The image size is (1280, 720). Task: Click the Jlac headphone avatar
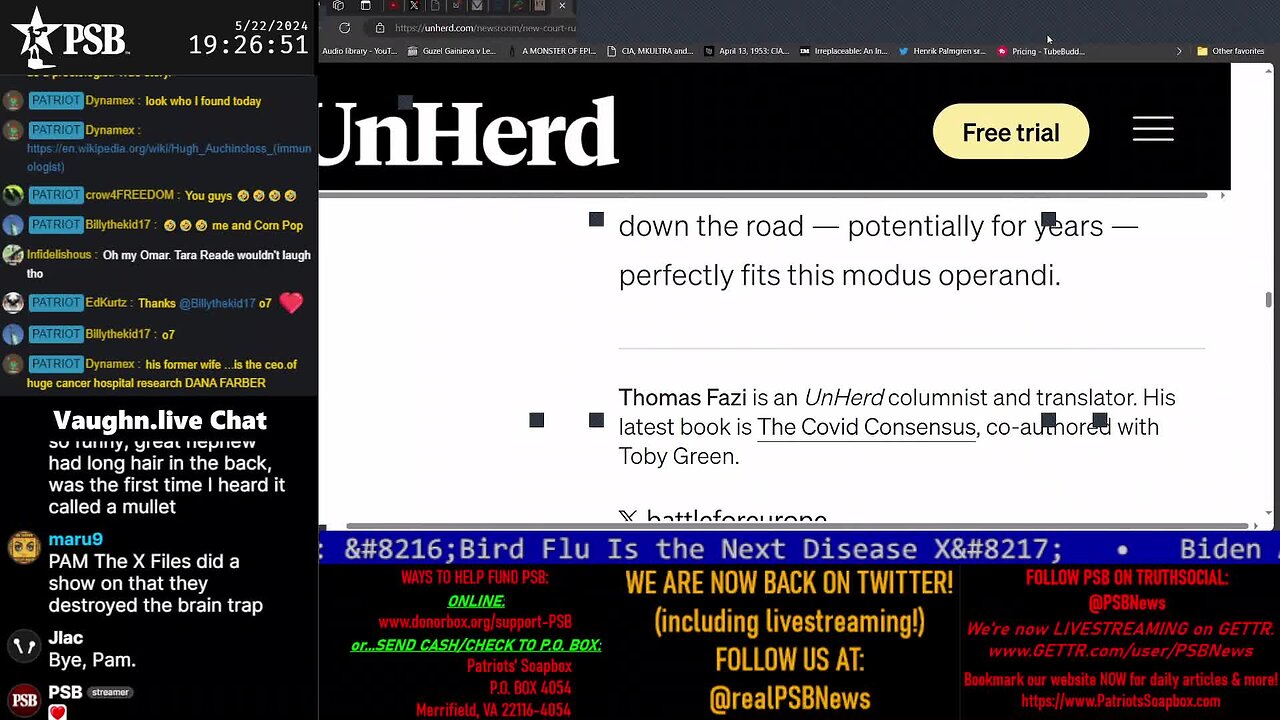click(24, 646)
